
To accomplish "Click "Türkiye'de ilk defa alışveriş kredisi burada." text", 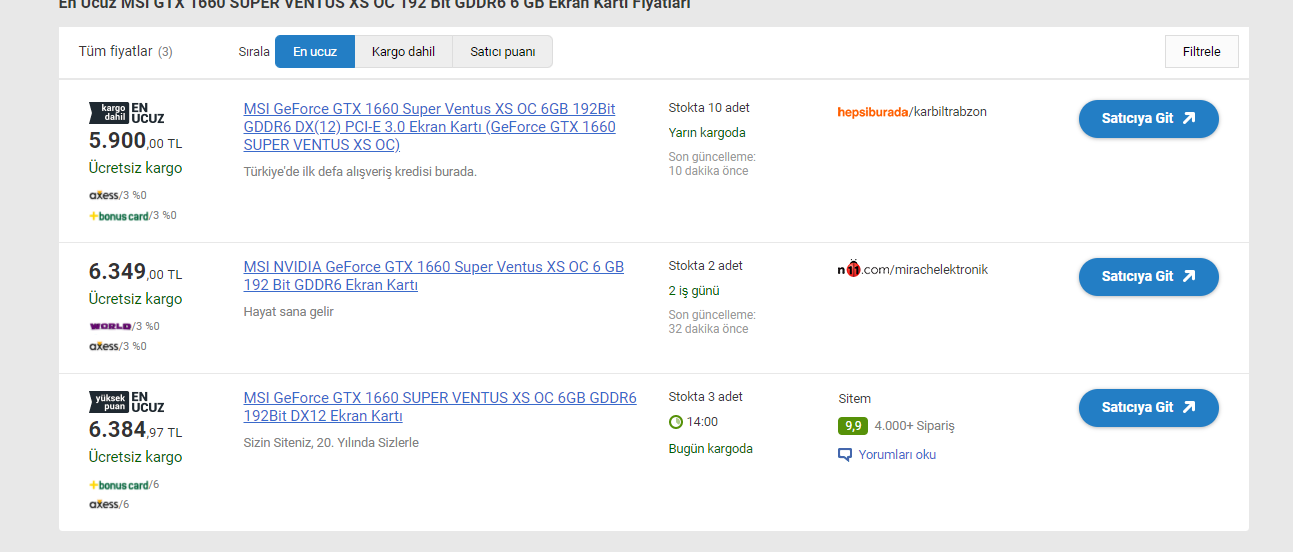I will tap(360, 171).
